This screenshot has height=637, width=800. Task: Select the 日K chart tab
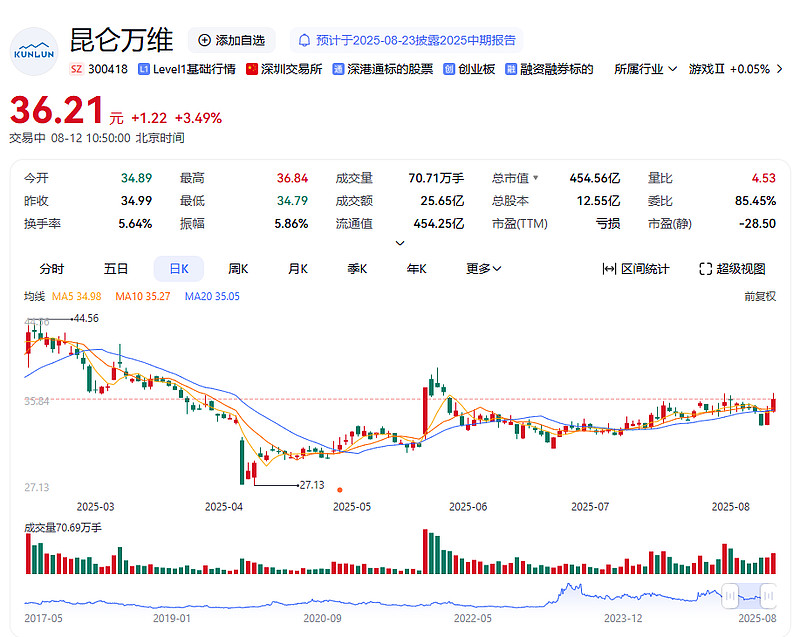tap(179, 269)
